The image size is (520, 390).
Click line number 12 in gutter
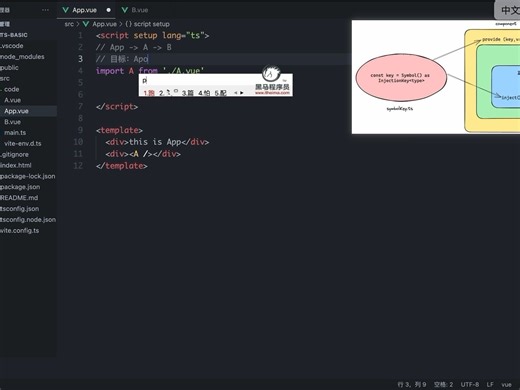(x=78, y=166)
